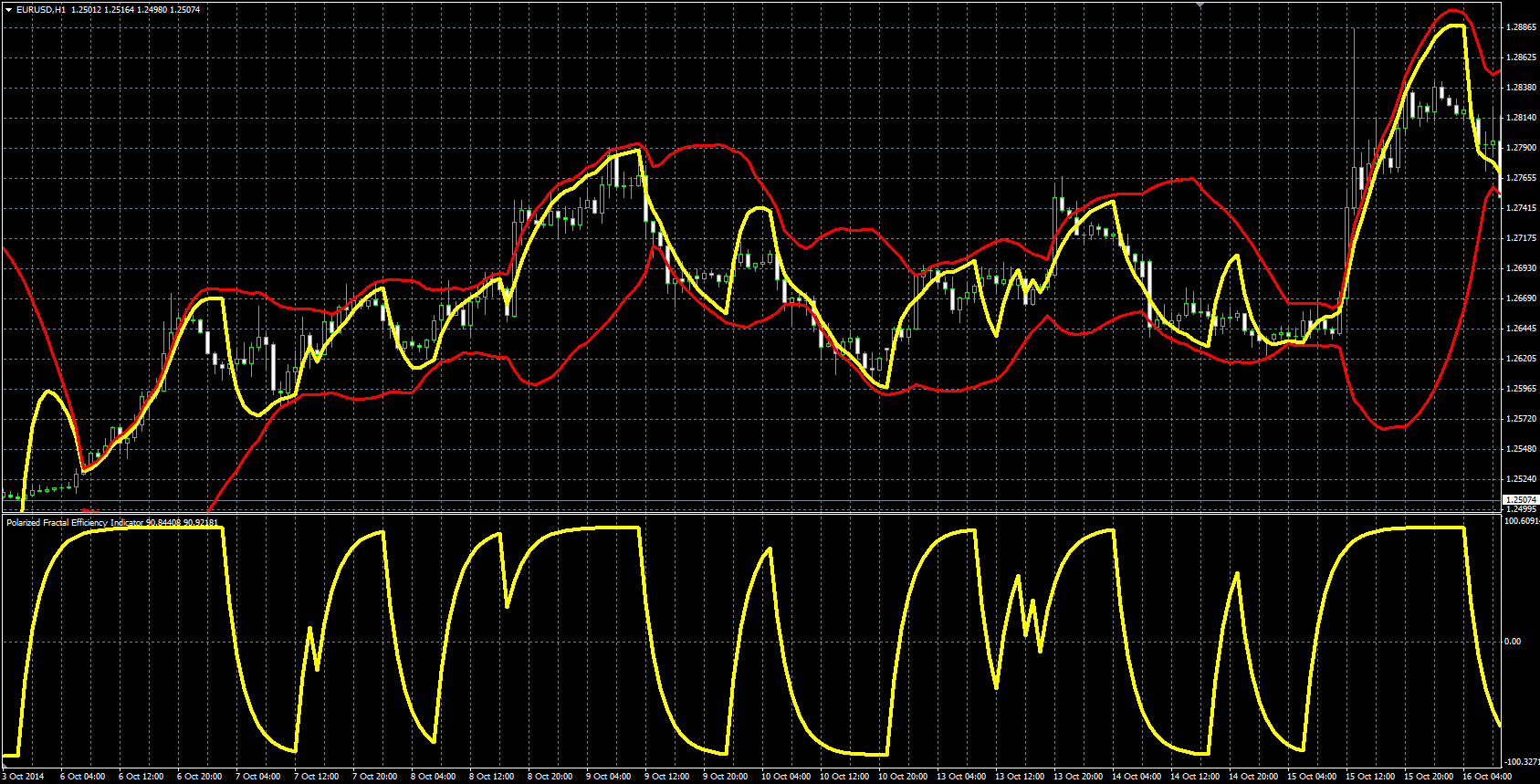Click price axis value 1.26930

point(1521,268)
